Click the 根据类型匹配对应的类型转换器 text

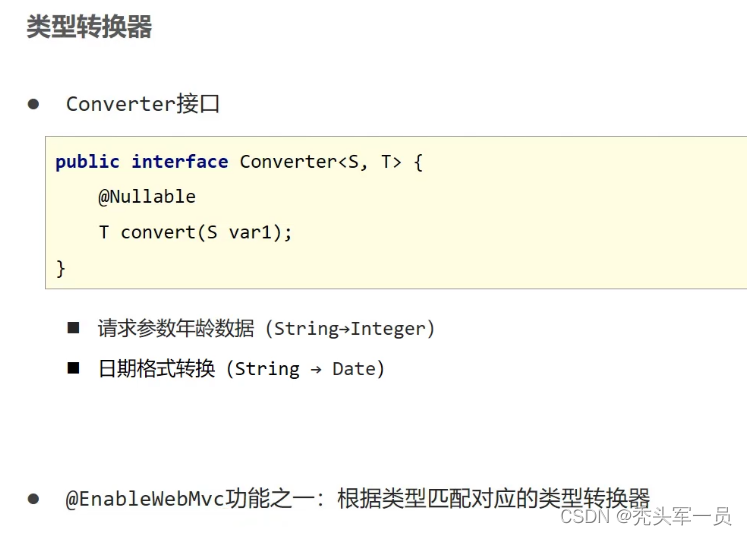click(x=494, y=498)
